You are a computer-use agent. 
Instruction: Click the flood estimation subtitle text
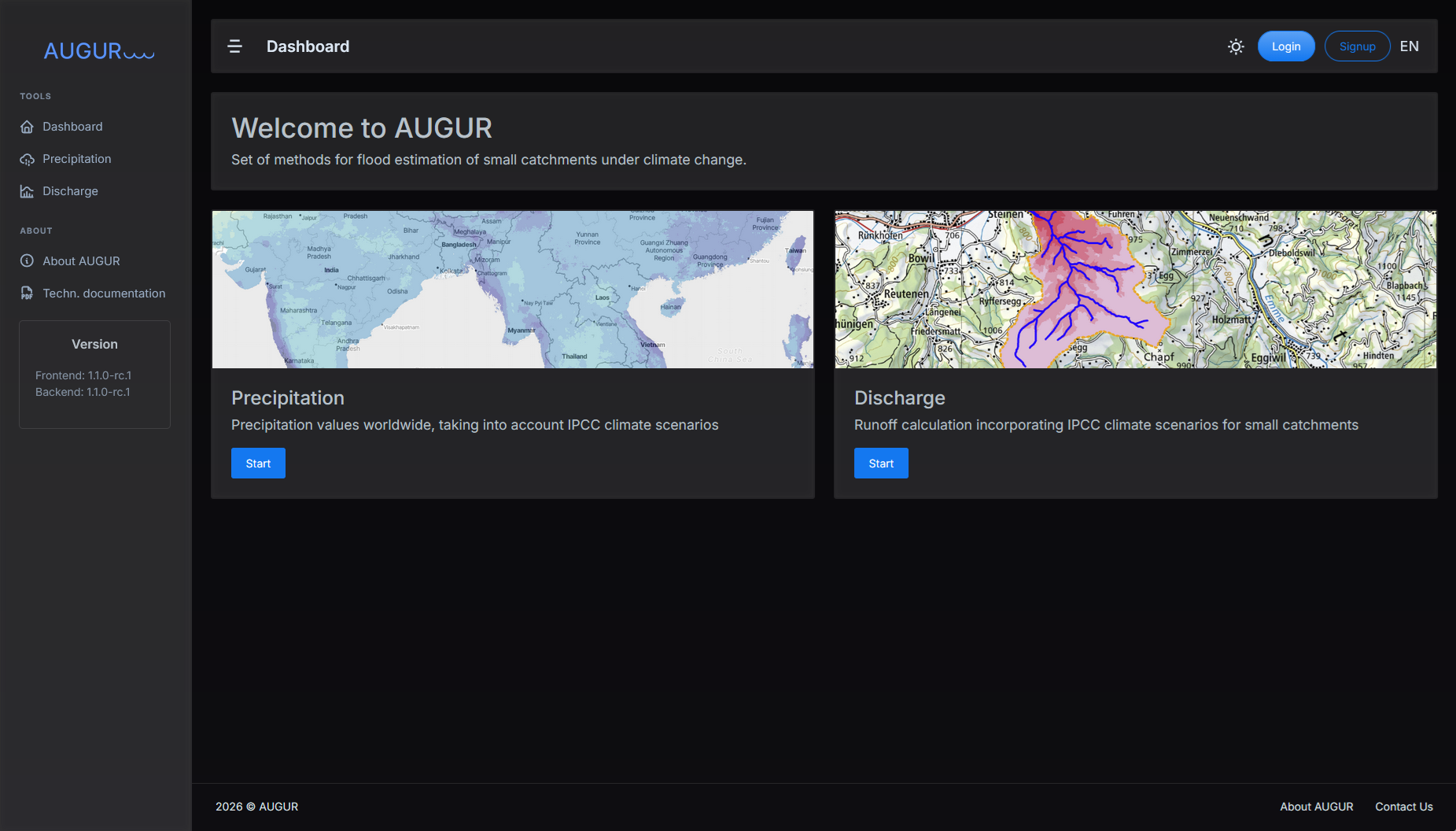pos(488,160)
